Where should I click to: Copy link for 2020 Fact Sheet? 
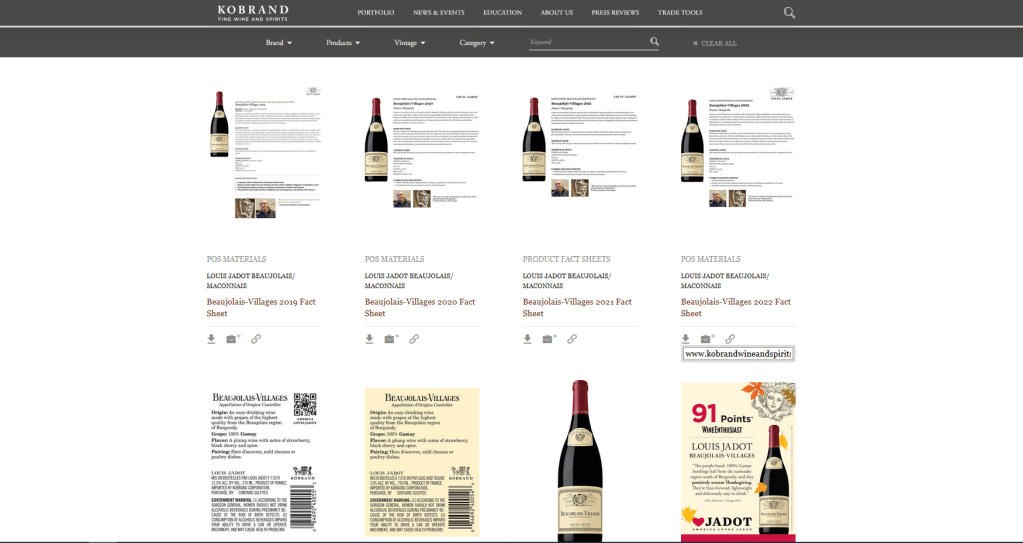[x=414, y=339]
